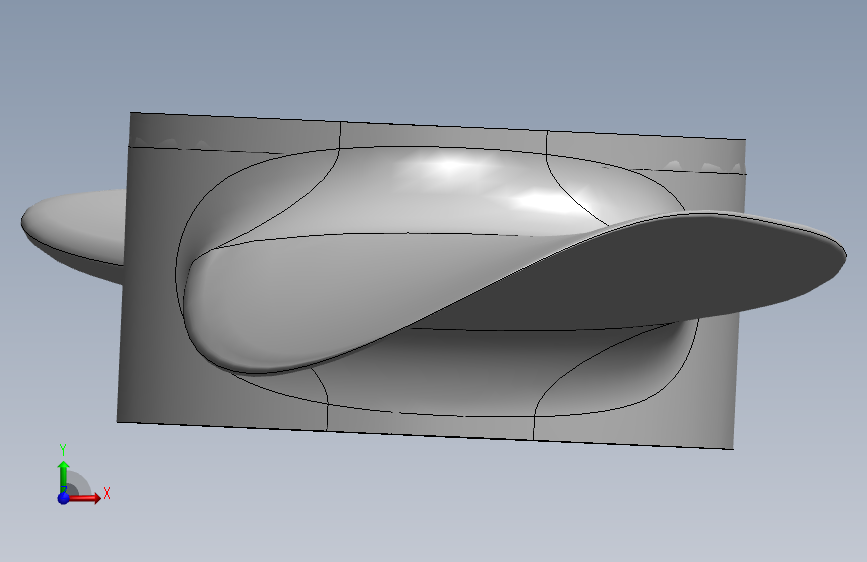Click the green Y axis arrow of the triad
Viewport: 867px width, 562px height.
coord(64,477)
